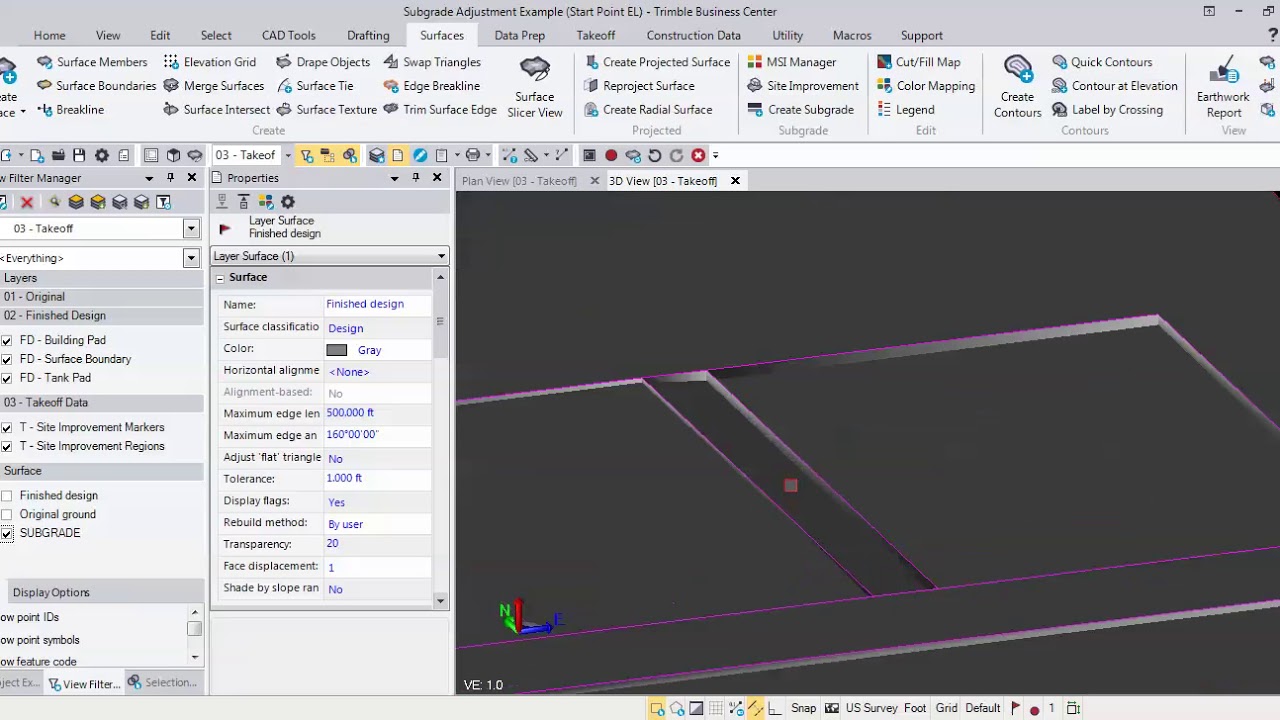1280x720 pixels.
Task: Open Properties pane settings gear icon
Action: [288, 202]
